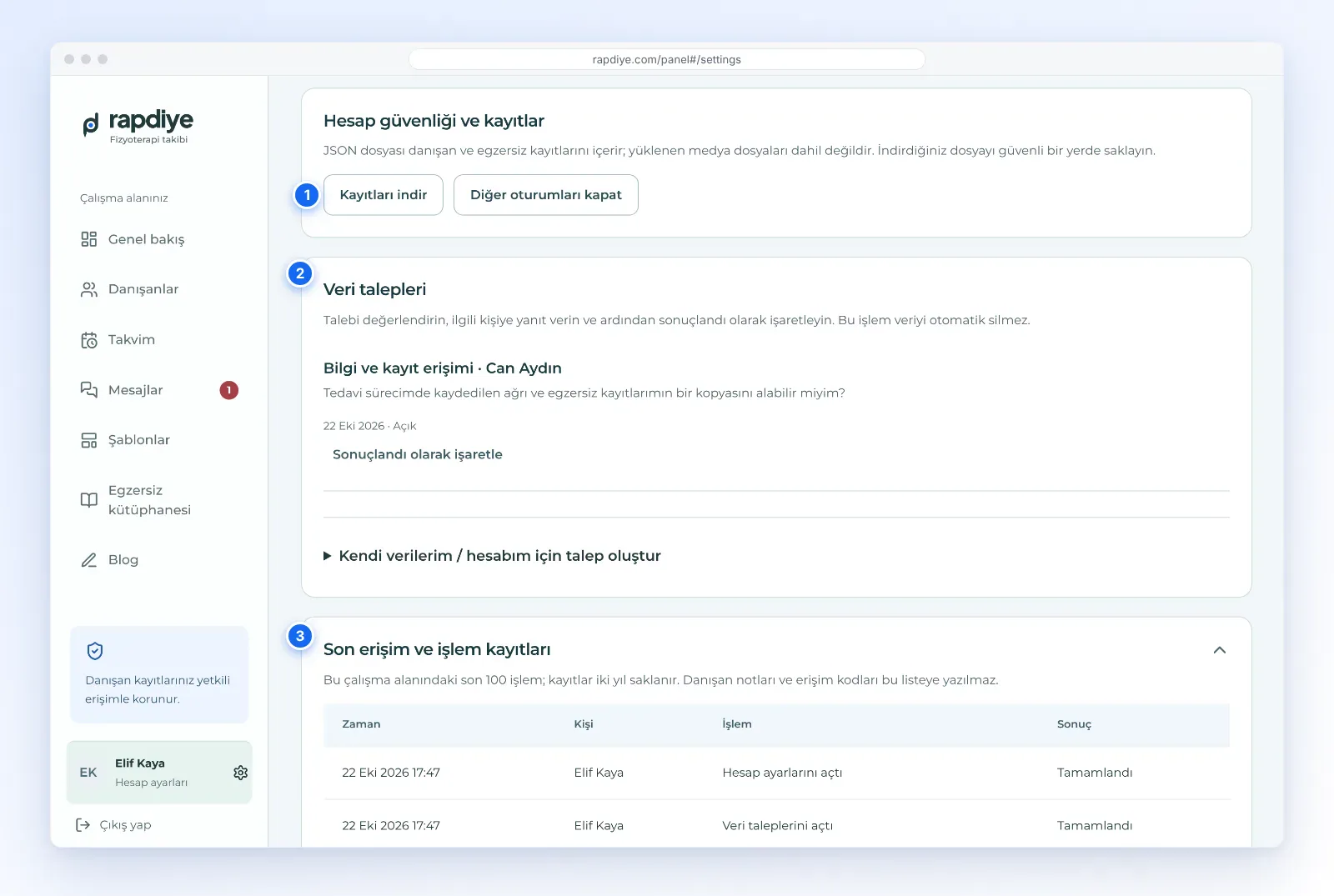Collapse Son erişim ve işlem kayıtları
The image size is (1334, 896).
click(x=1220, y=650)
